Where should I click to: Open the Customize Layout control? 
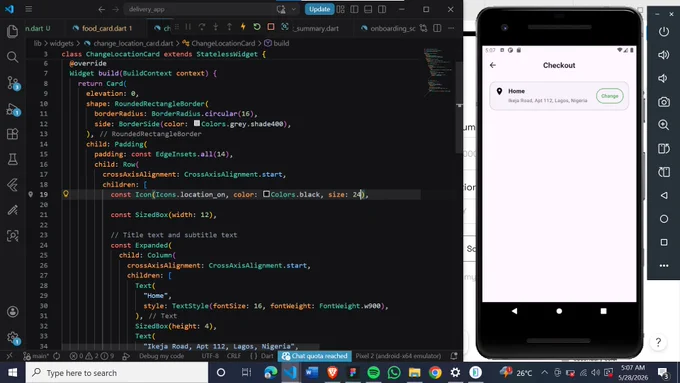point(340,9)
